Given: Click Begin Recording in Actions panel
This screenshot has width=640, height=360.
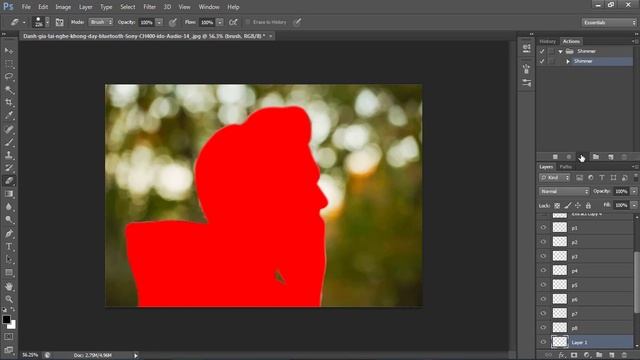Looking at the screenshot, I should point(569,157).
